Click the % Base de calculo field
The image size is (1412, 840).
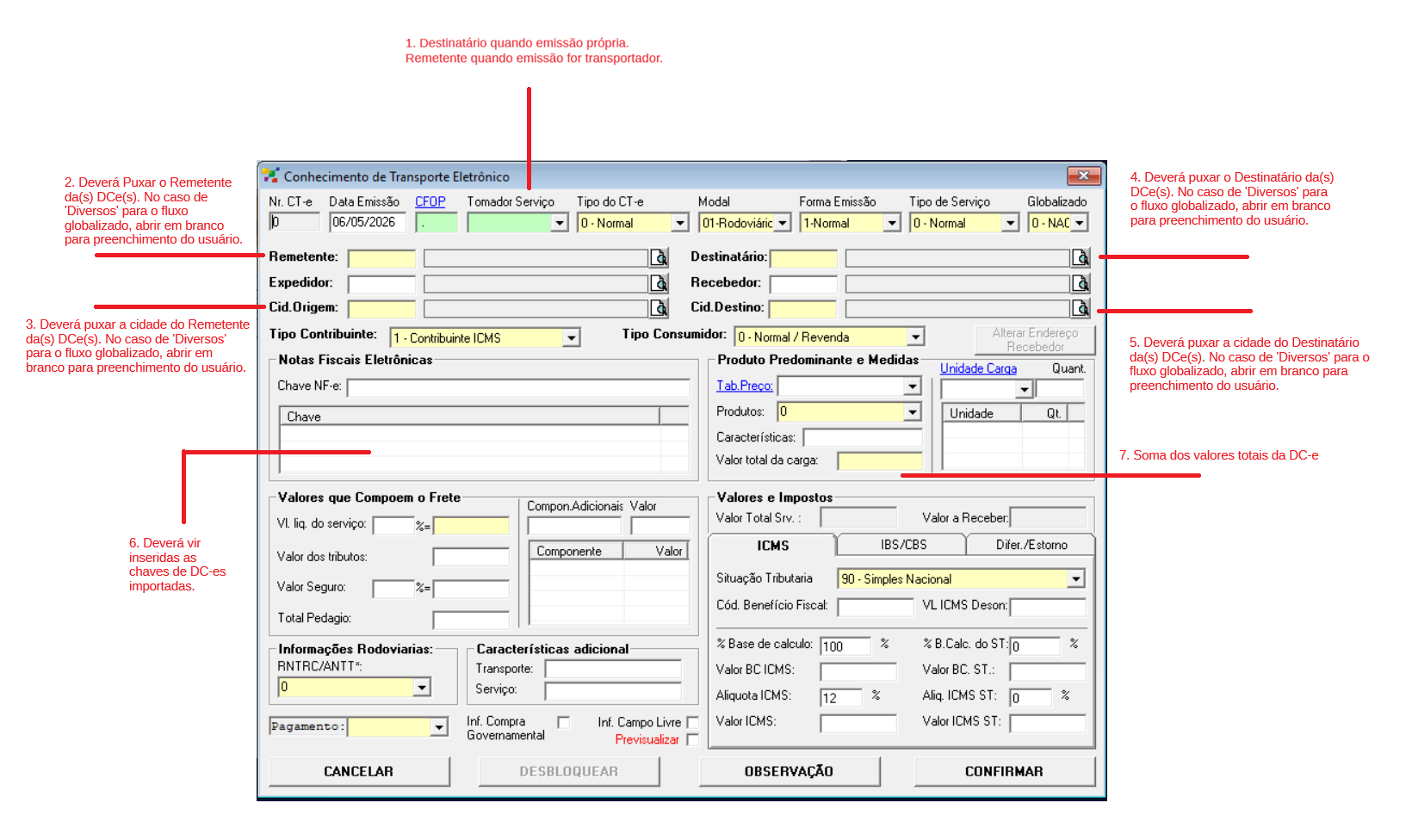tap(845, 645)
